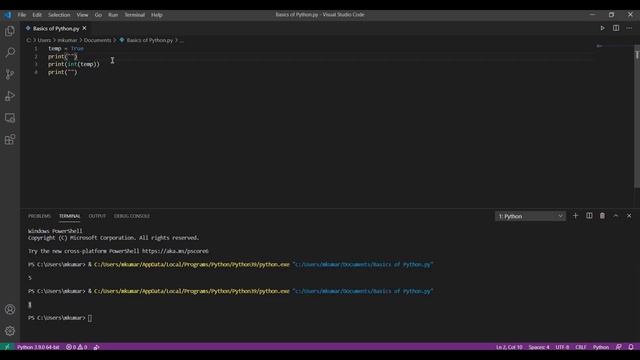Open the Run menu

click(113, 15)
